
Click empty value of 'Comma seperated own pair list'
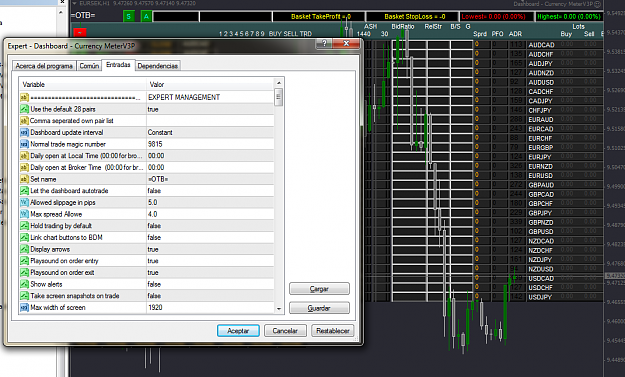[210, 121]
